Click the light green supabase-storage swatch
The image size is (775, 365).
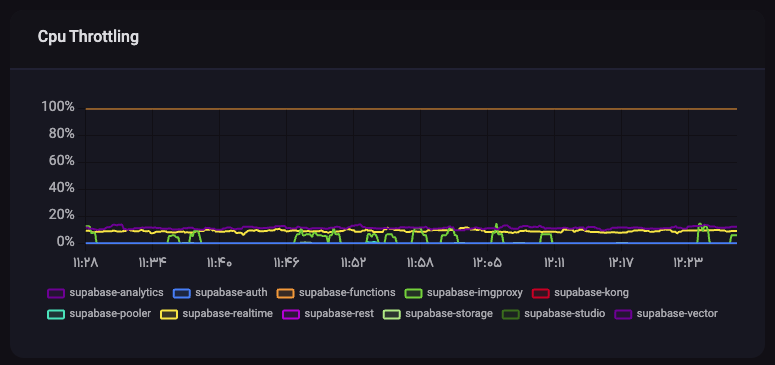tap(392, 314)
